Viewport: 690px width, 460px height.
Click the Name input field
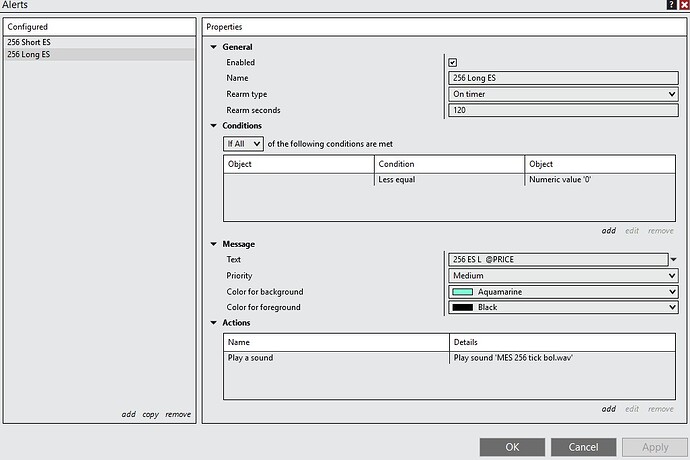click(563, 78)
